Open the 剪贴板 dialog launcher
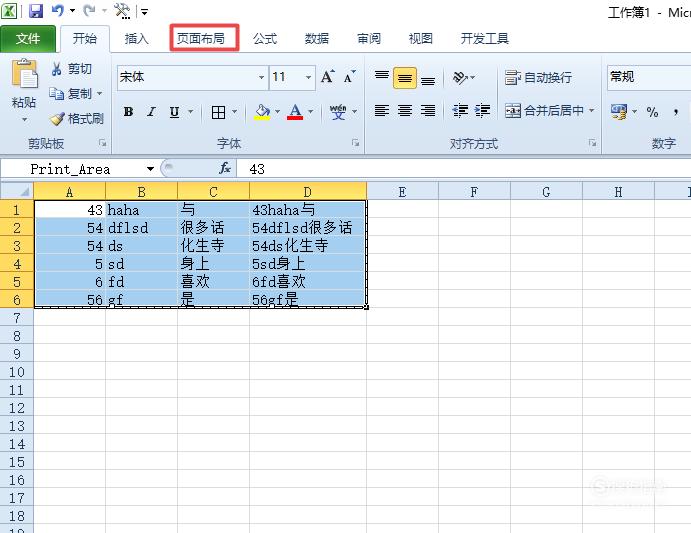The width and height of the screenshot is (691, 533). (x=102, y=143)
